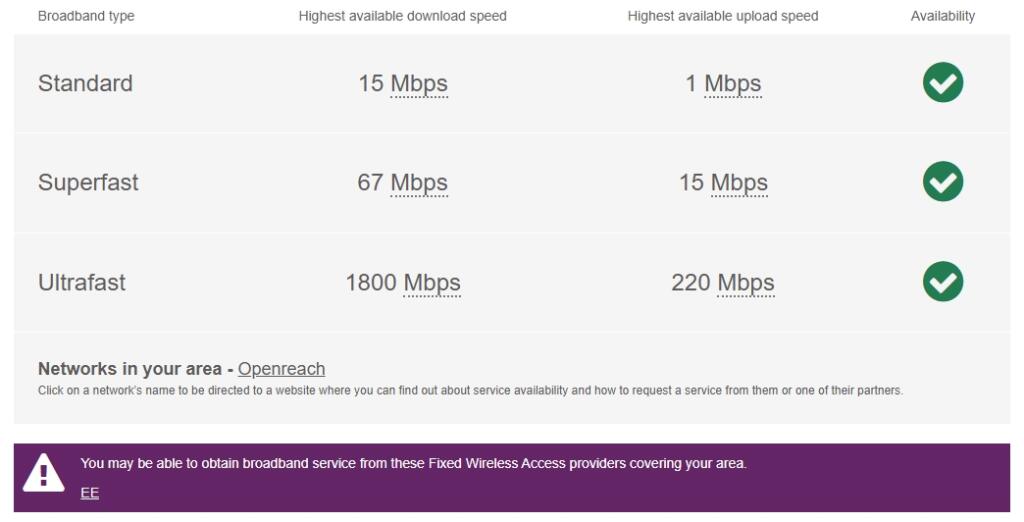Viewport: 1024px width, 522px height.
Task: Click Mbps abbreviation beside 67 download speed
Action: [x=419, y=183]
